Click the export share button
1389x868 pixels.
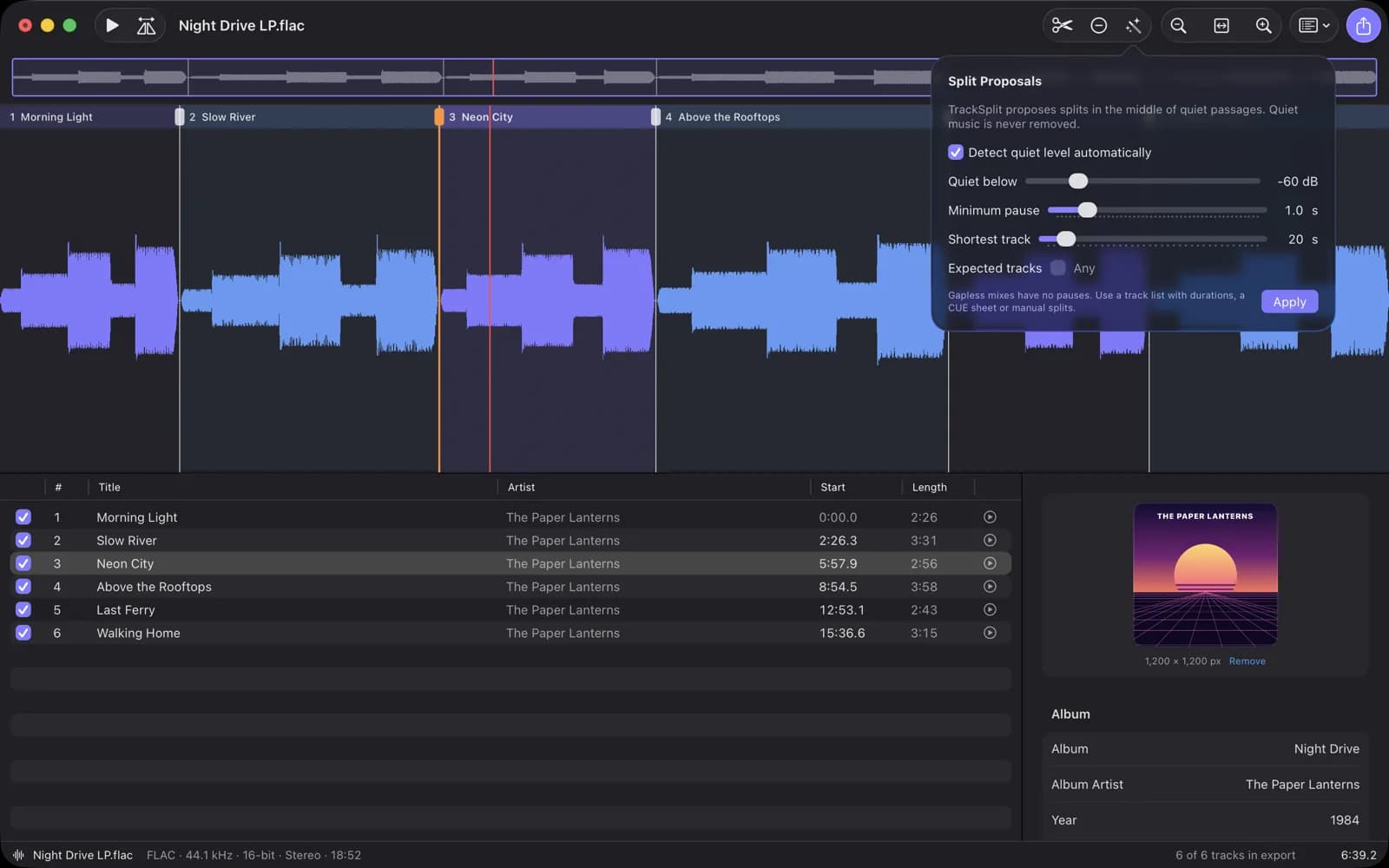1363,26
